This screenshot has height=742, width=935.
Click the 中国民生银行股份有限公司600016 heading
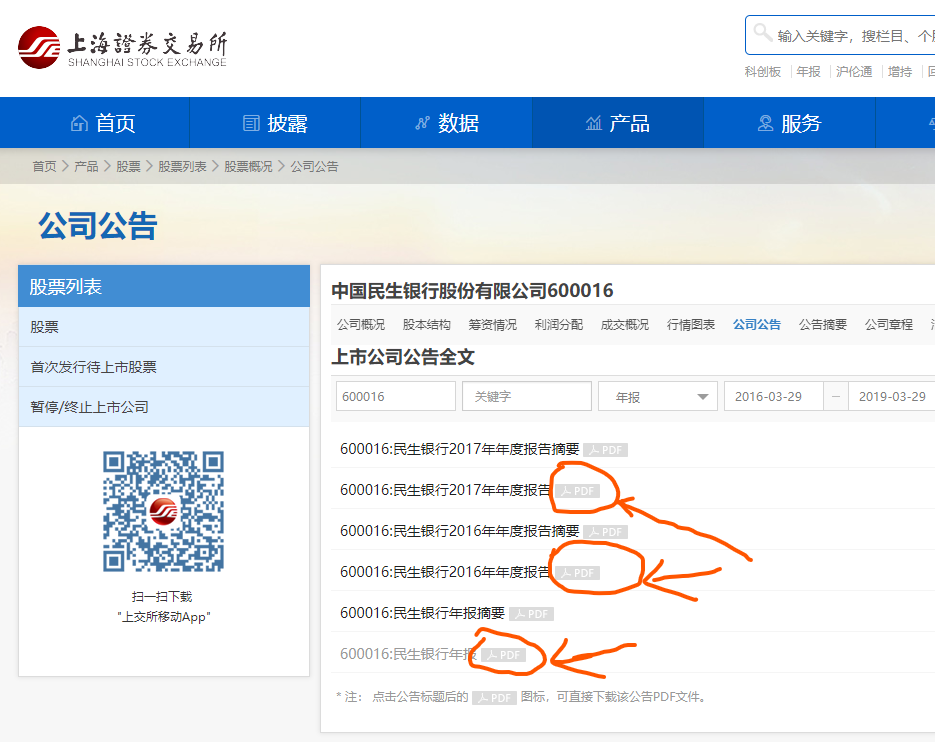point(472,290)
